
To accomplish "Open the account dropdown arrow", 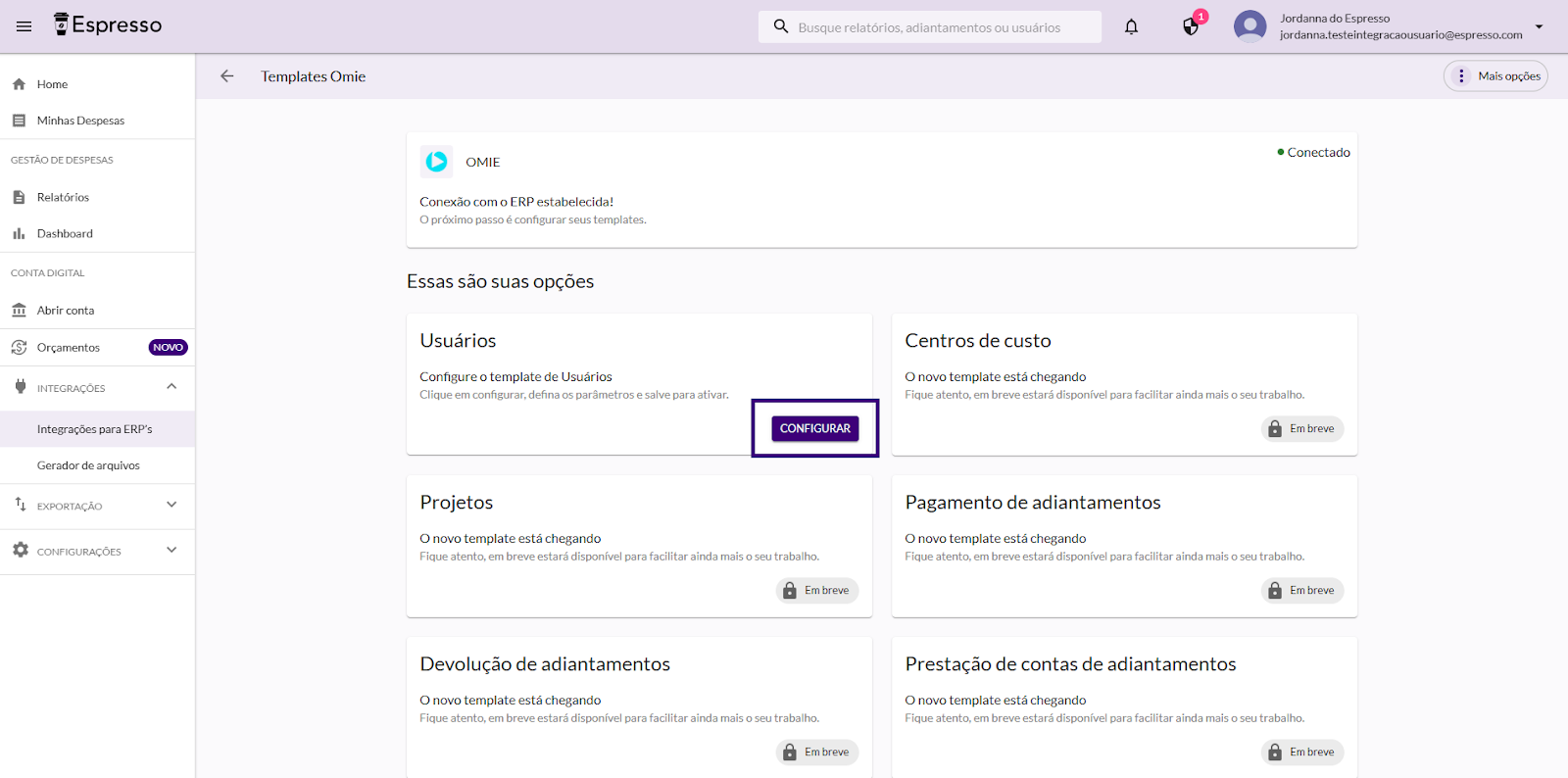I will [1539, 26].
